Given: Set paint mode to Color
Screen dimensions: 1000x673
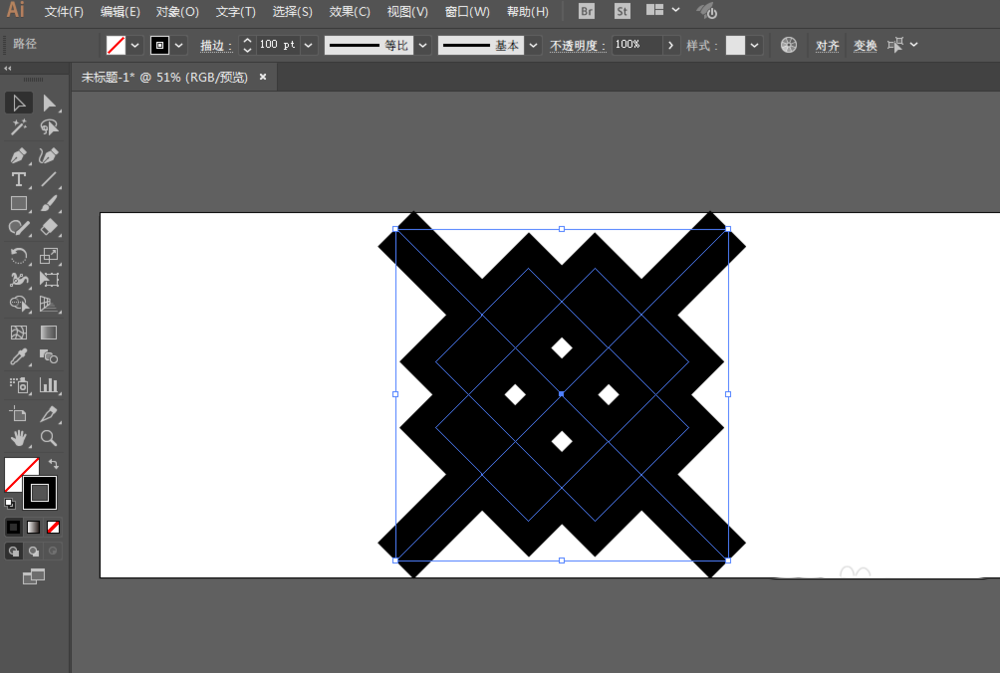Looking at the screenshot, I should 13,527.
